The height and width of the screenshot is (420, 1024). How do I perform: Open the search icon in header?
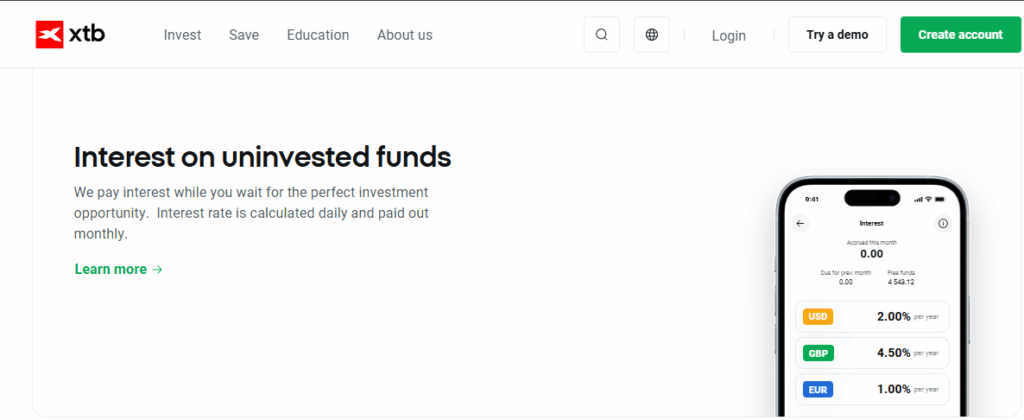(601, 35)
